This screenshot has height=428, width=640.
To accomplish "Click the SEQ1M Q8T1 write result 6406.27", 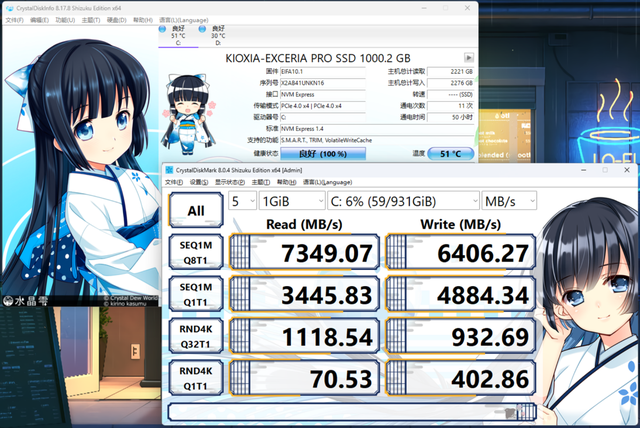I will click(461, 252).
